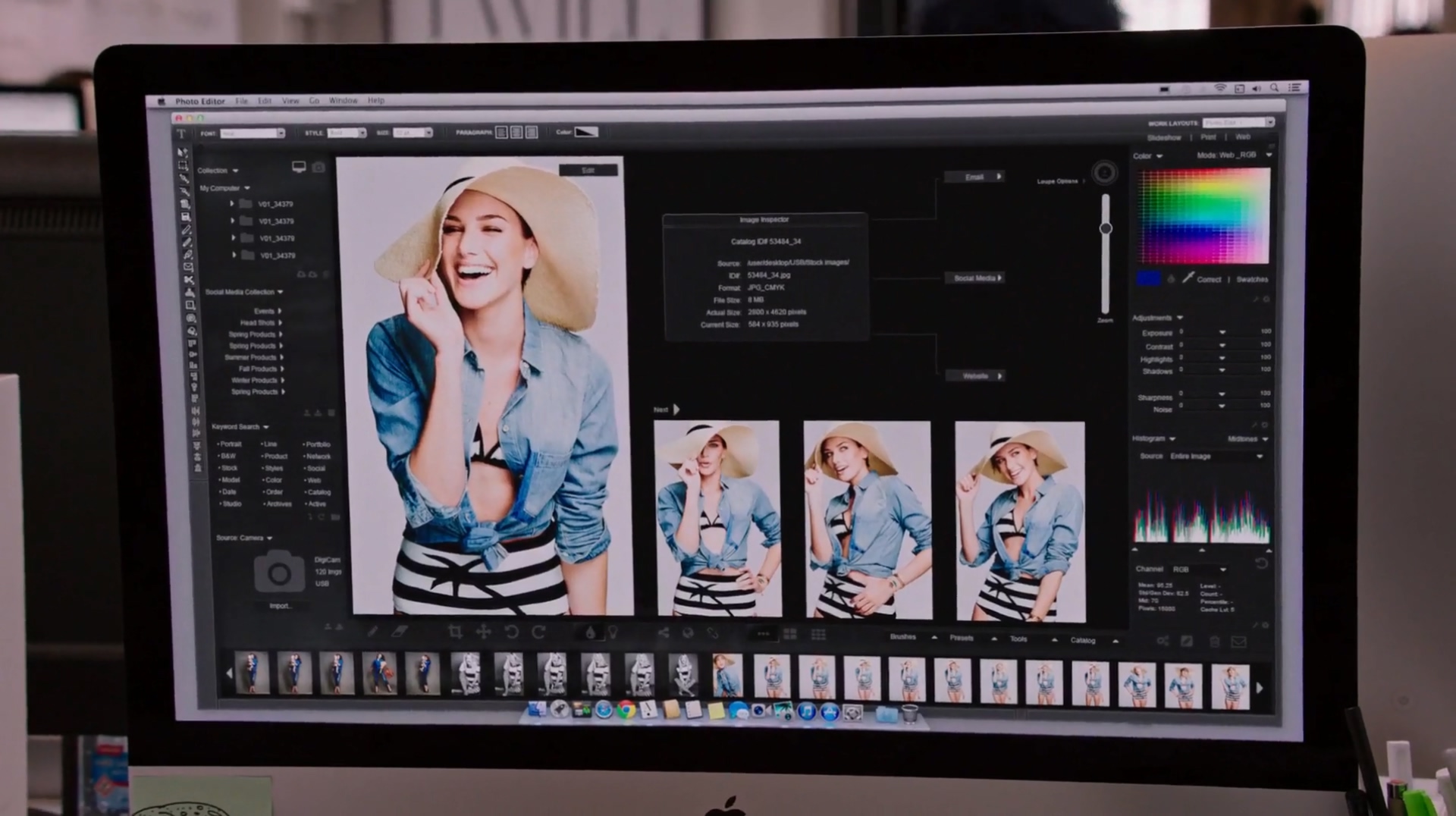Set paragraph align left
The image size is (1456, 816).
501,133
